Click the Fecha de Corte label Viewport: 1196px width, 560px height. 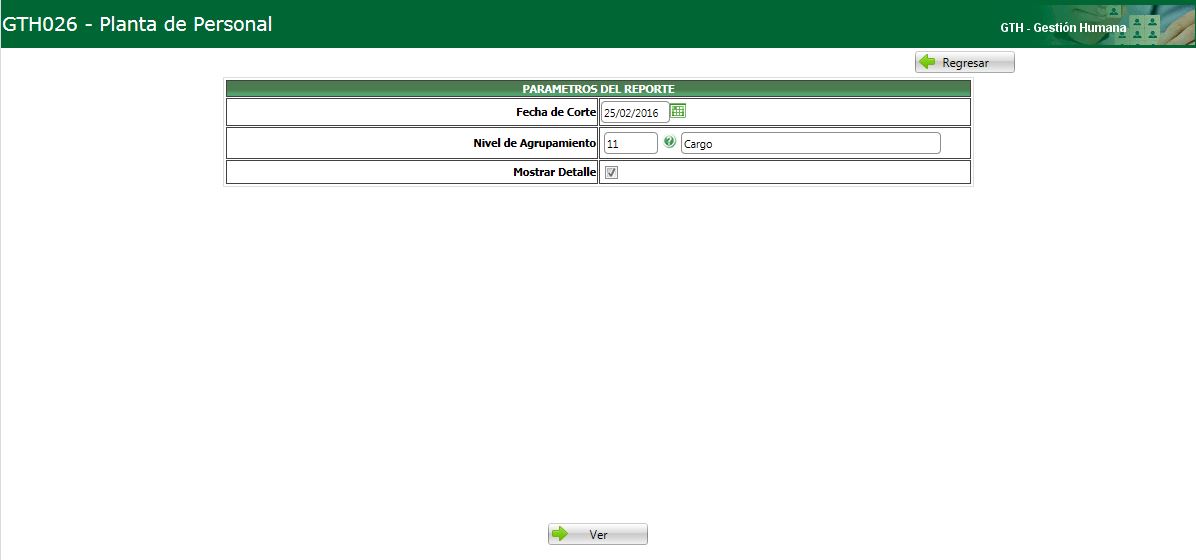[556, 112]
